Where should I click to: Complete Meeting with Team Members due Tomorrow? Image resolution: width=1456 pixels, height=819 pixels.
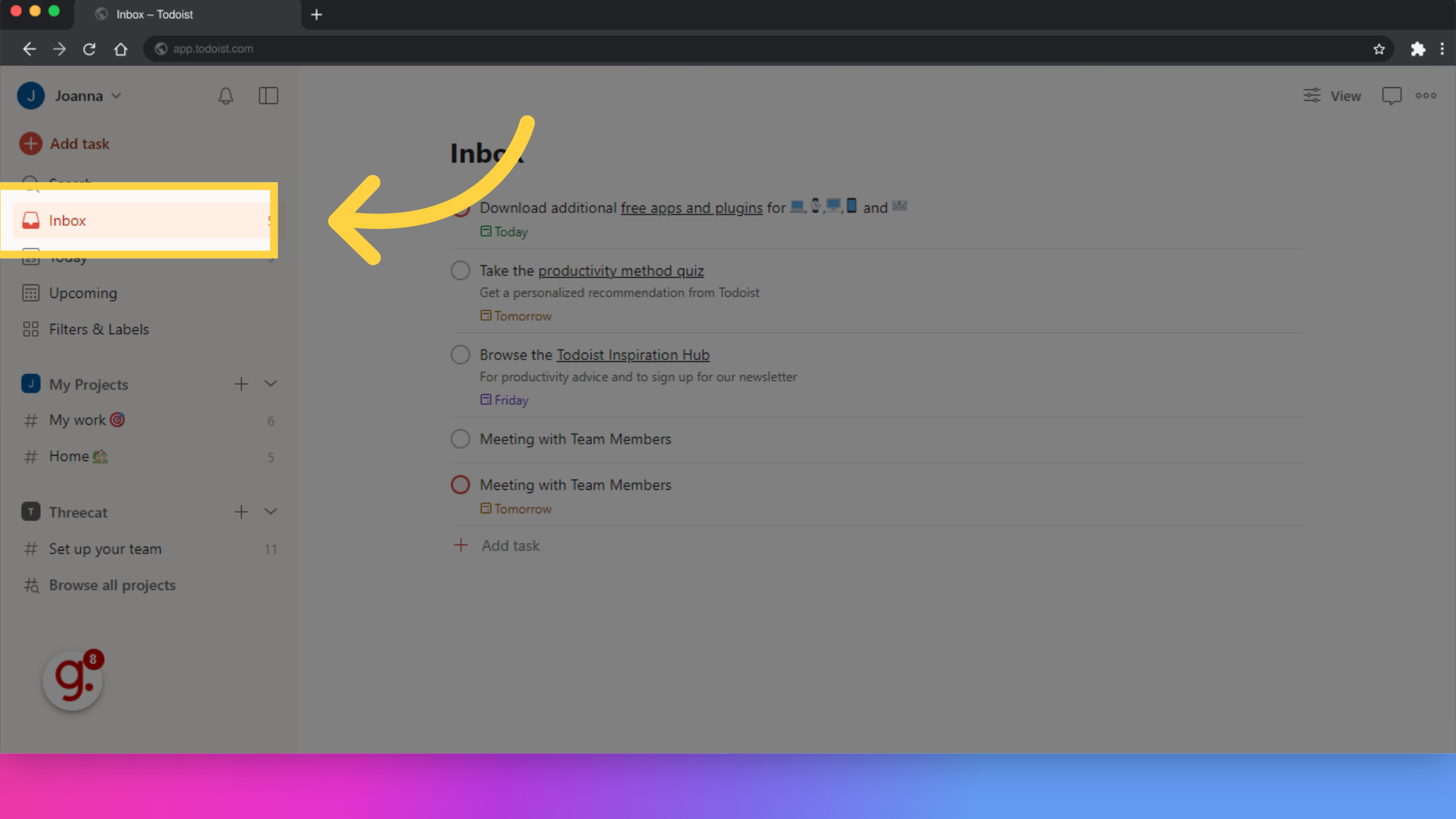(460, 485)
